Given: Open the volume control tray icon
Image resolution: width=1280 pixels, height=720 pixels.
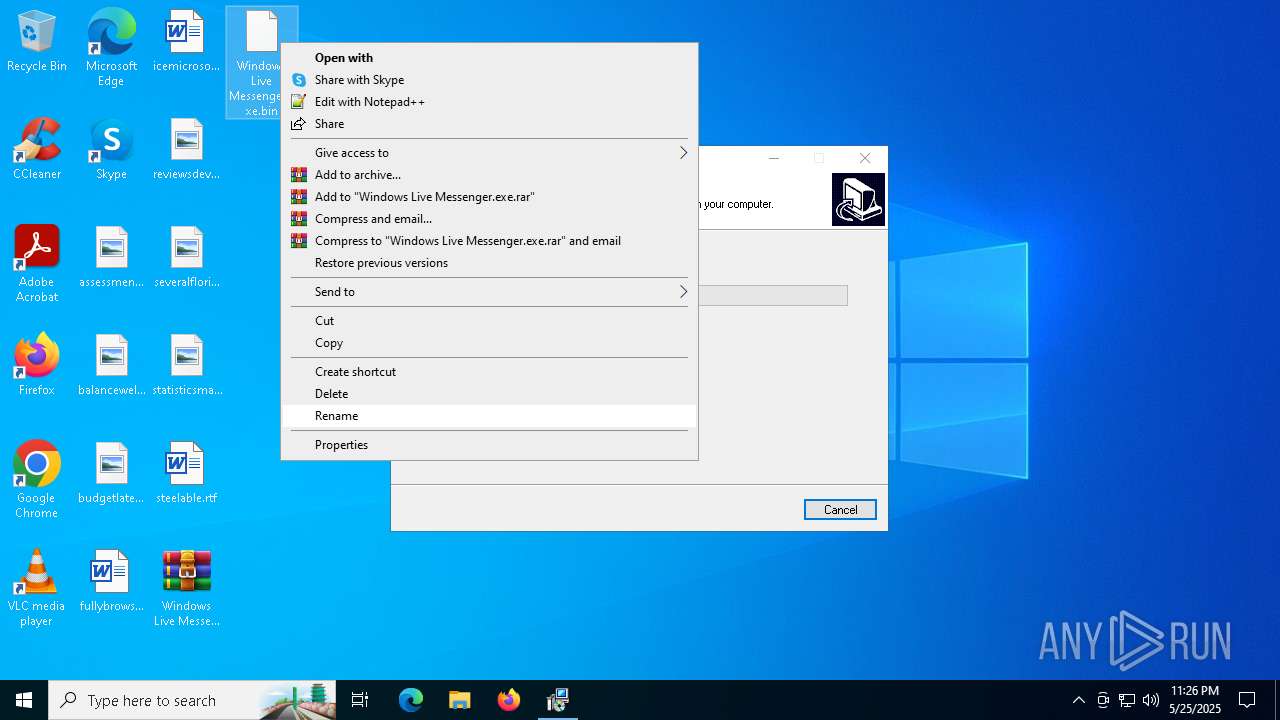Looking at the screenshot, I should pos(1151,700).
